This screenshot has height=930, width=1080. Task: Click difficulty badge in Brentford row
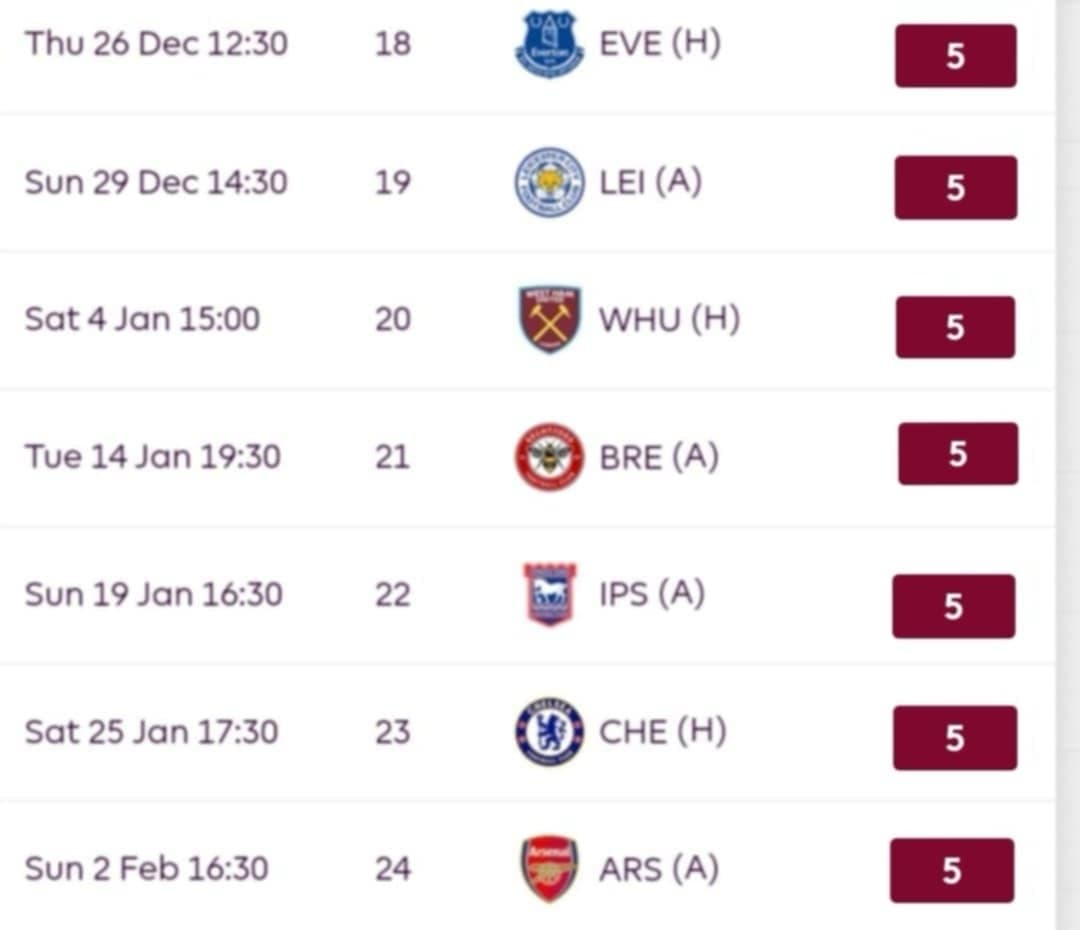coord(957,454)
